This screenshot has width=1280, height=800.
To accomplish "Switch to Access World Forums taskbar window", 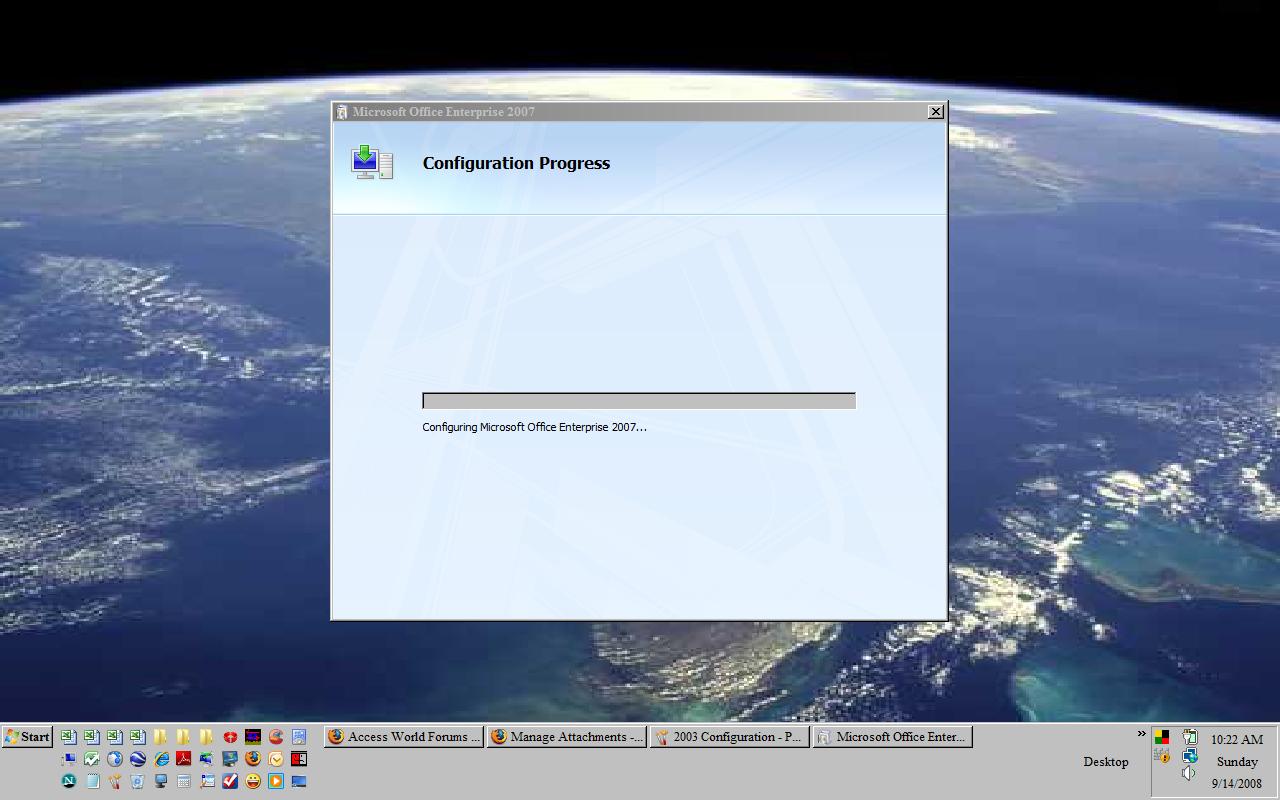I will (403, 737).
